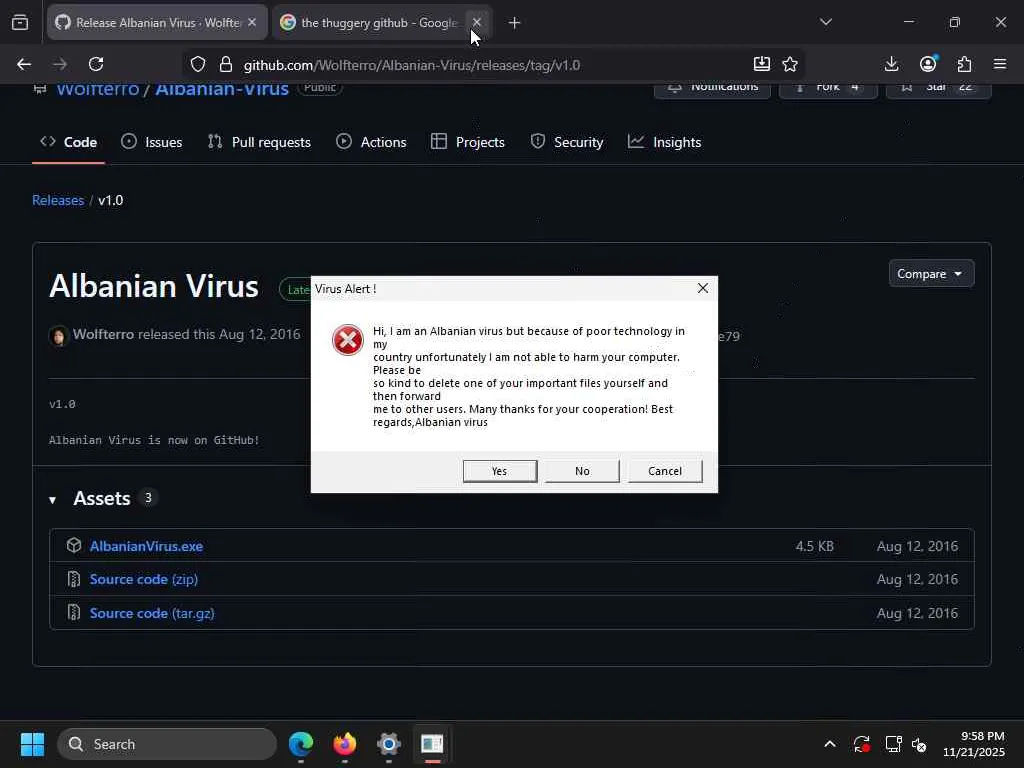Open Wolfterro's profile avatar

point(58,336)
